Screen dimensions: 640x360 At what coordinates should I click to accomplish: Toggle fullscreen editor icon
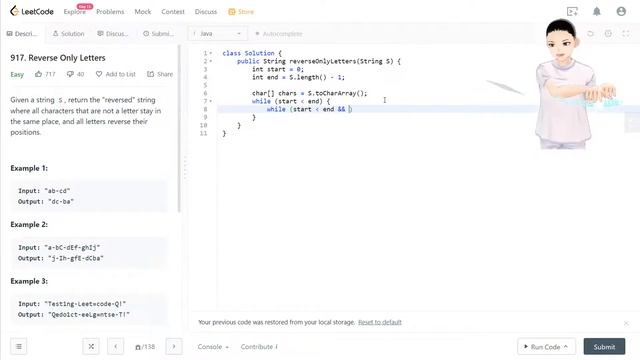pyautogui.click(x=626, y=33)
